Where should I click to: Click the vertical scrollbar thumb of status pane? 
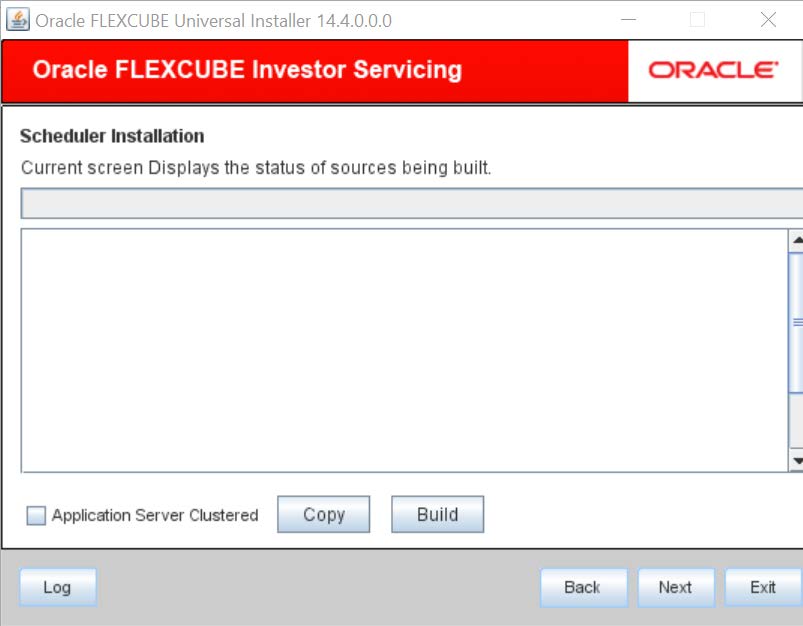796,323
